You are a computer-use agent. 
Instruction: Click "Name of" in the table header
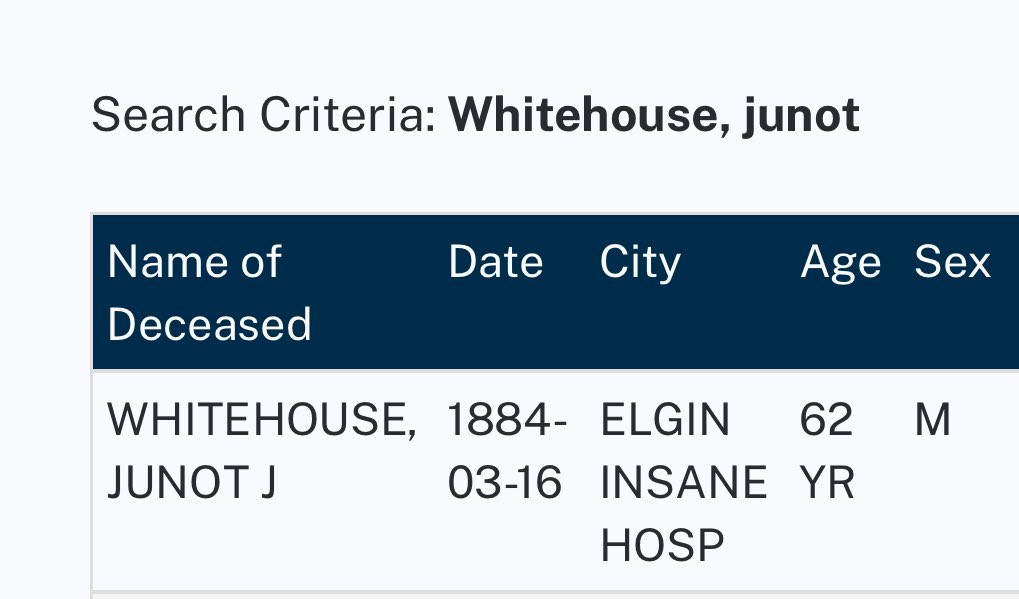[194, 263]
